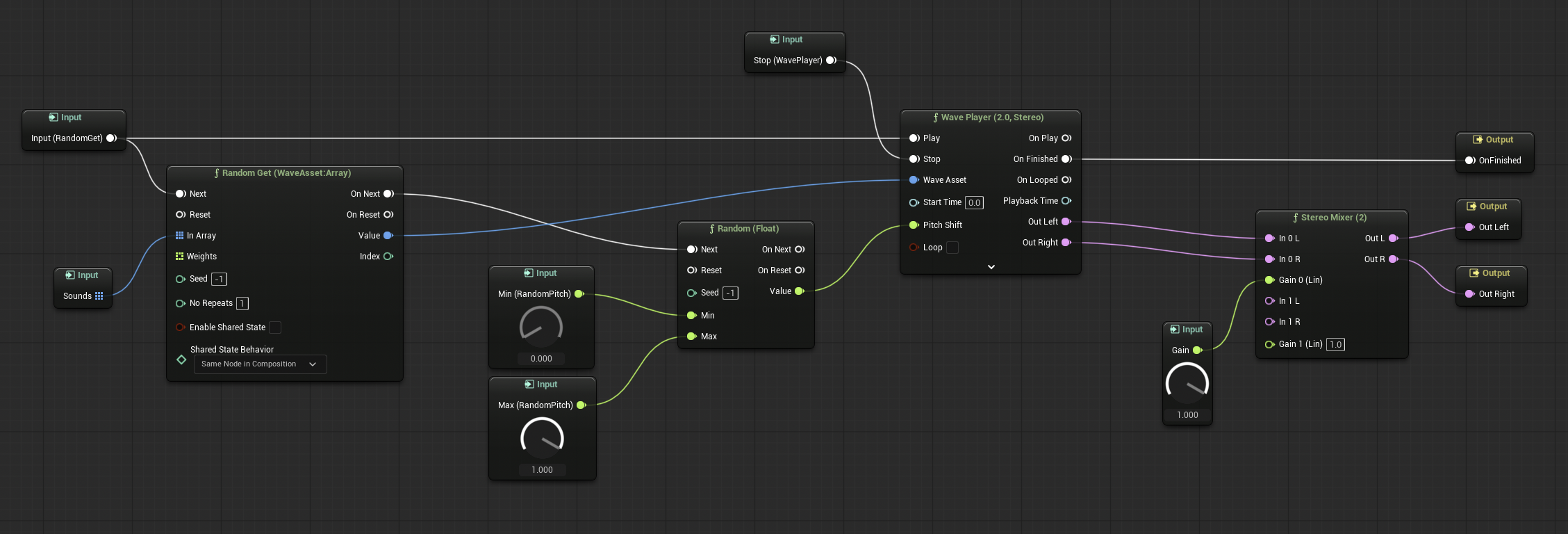Click the 1.000 value under Max (RandomPitch) knob
This screenshot has height=534, width=1568.
click(542, 470)
